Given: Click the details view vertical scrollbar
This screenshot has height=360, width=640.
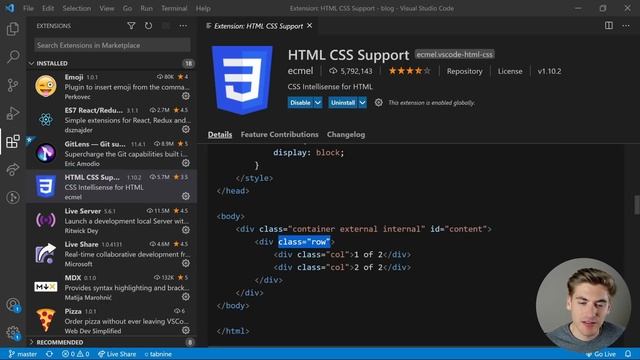Looking at the screenshot, I should pos(636,205).
